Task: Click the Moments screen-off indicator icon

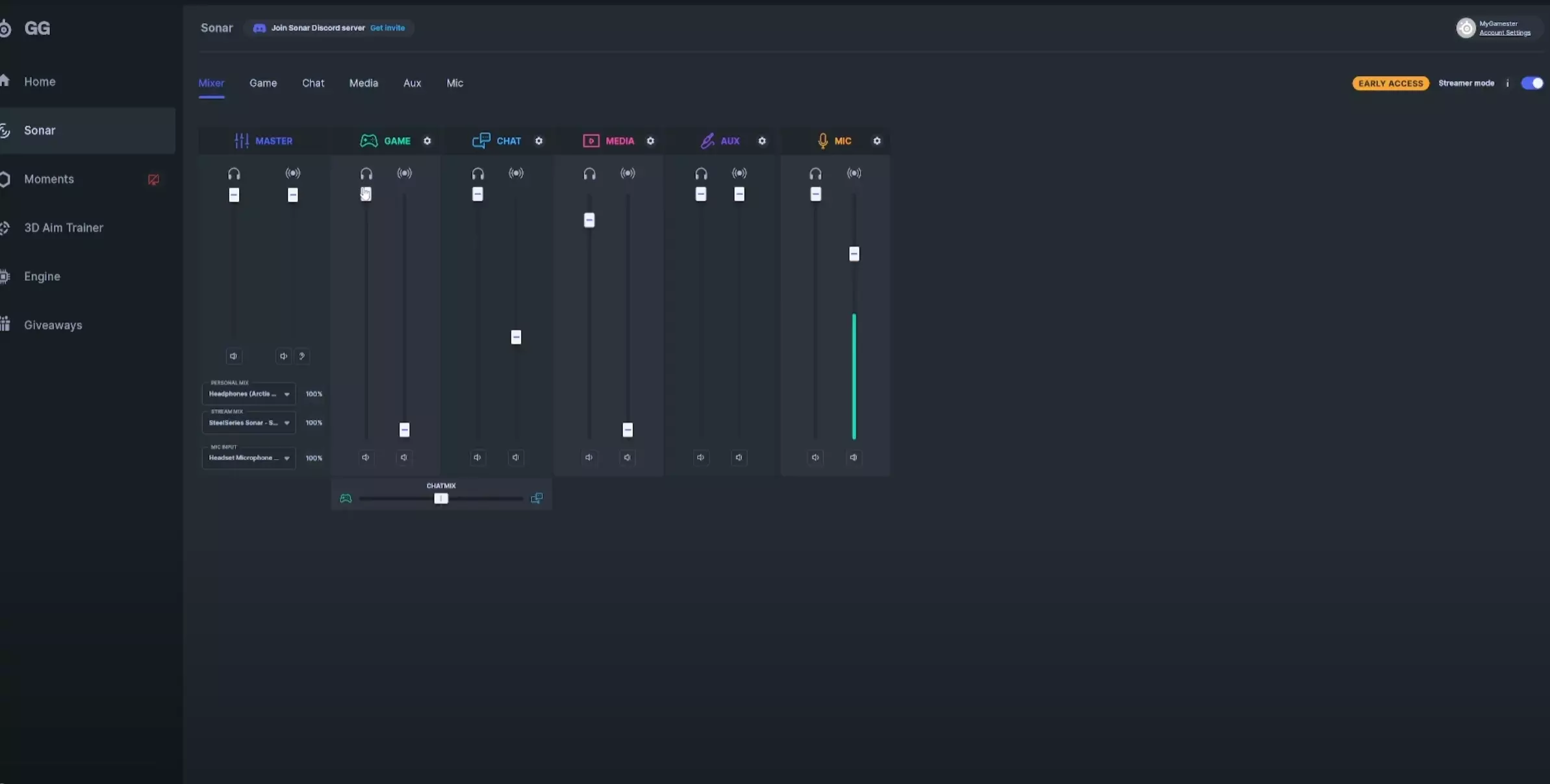Action: [153, 179]
